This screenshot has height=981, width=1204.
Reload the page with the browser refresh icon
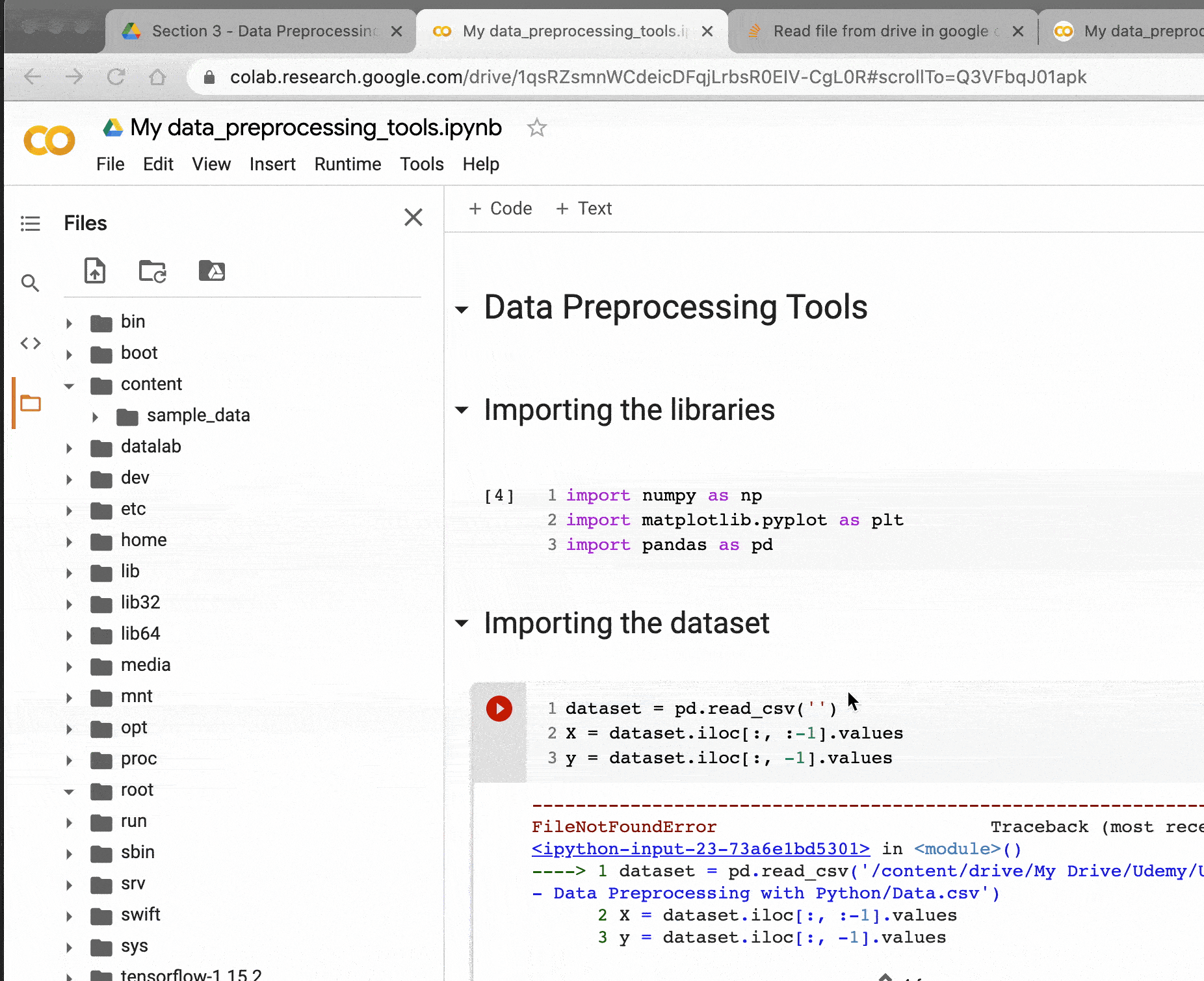click(x=117, y=77)
